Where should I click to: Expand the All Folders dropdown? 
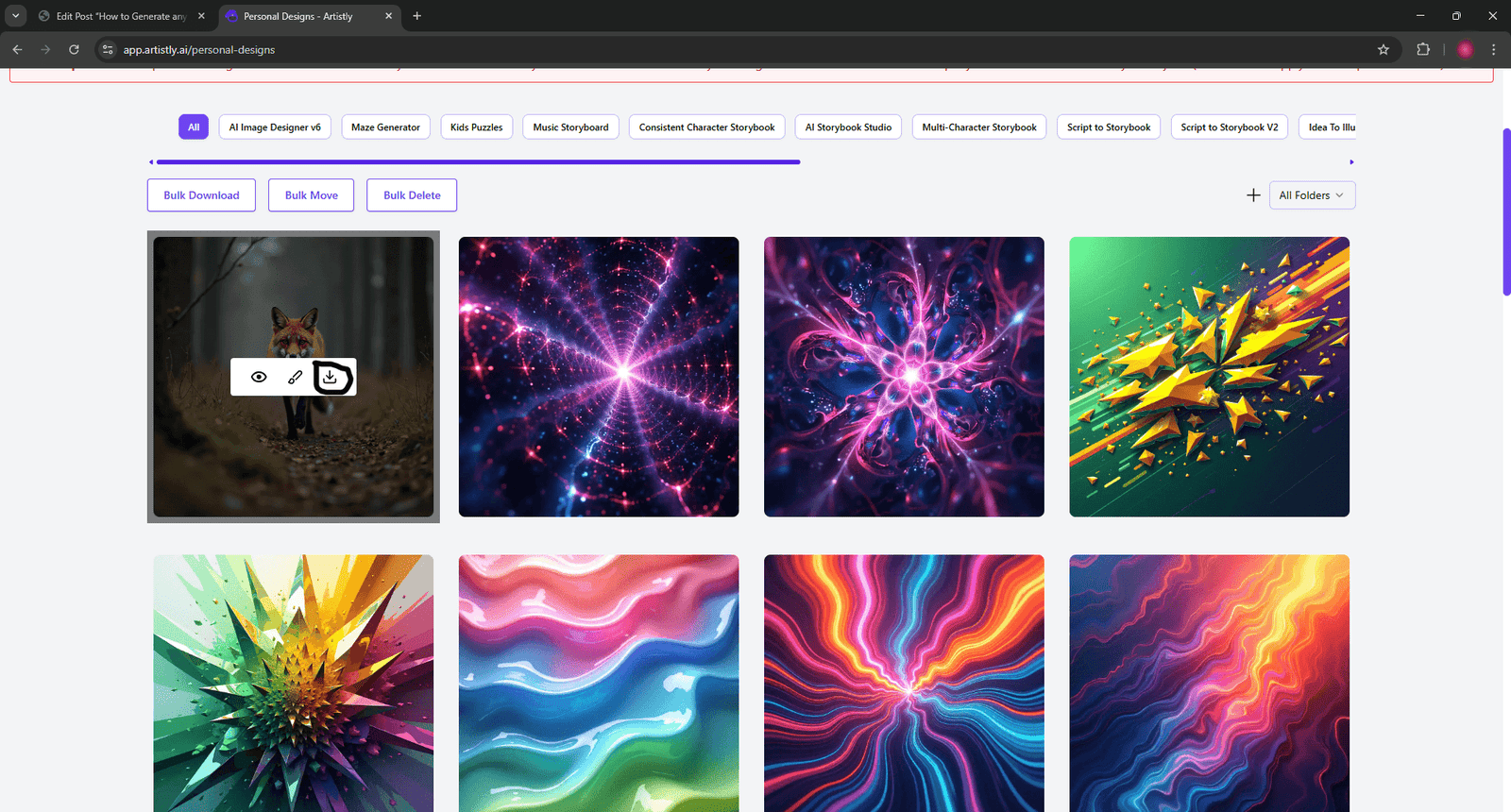click(1312, 195)
